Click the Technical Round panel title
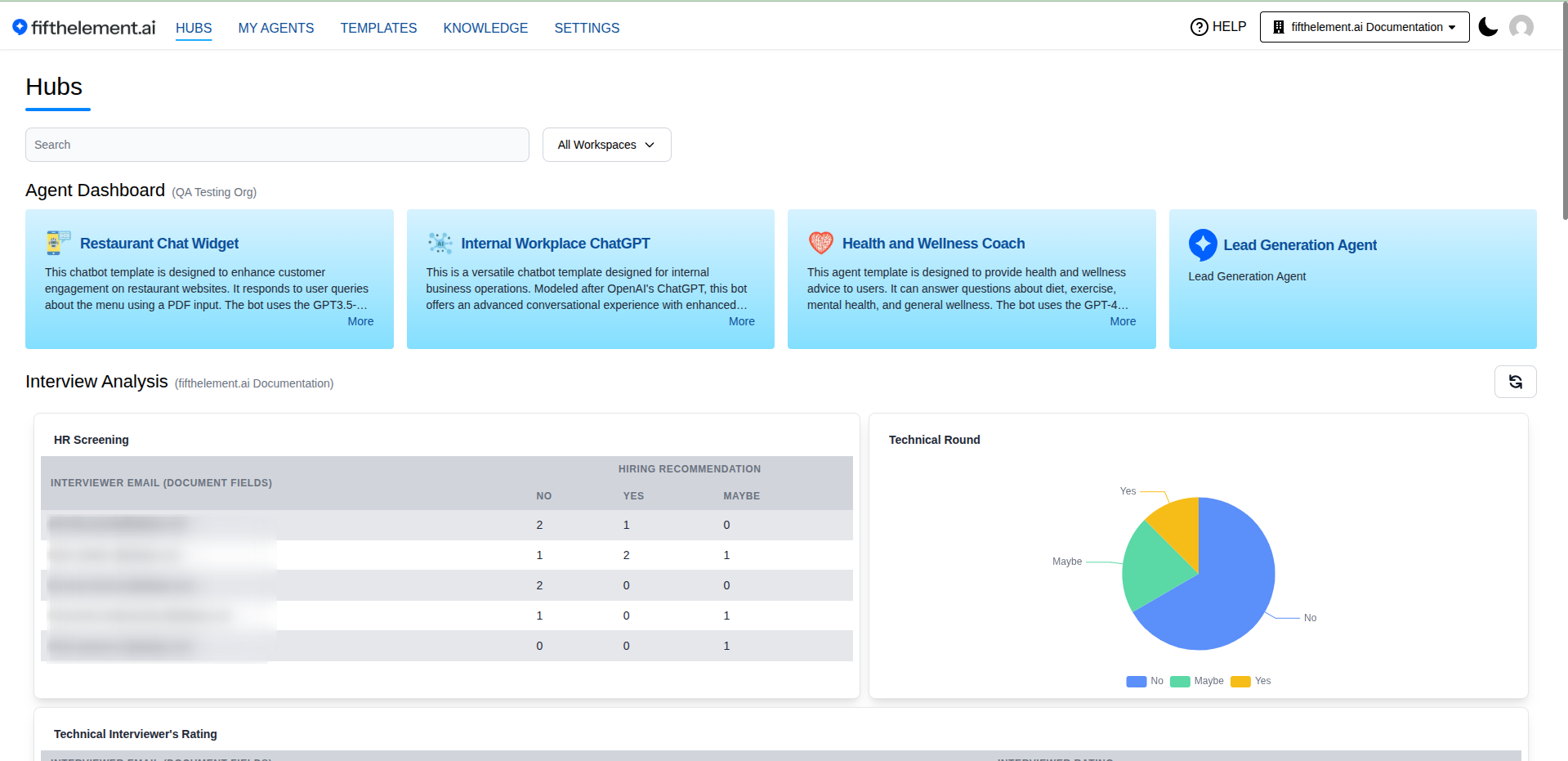Viewport: 1568px width, 761px height. [x=934, y=440]
